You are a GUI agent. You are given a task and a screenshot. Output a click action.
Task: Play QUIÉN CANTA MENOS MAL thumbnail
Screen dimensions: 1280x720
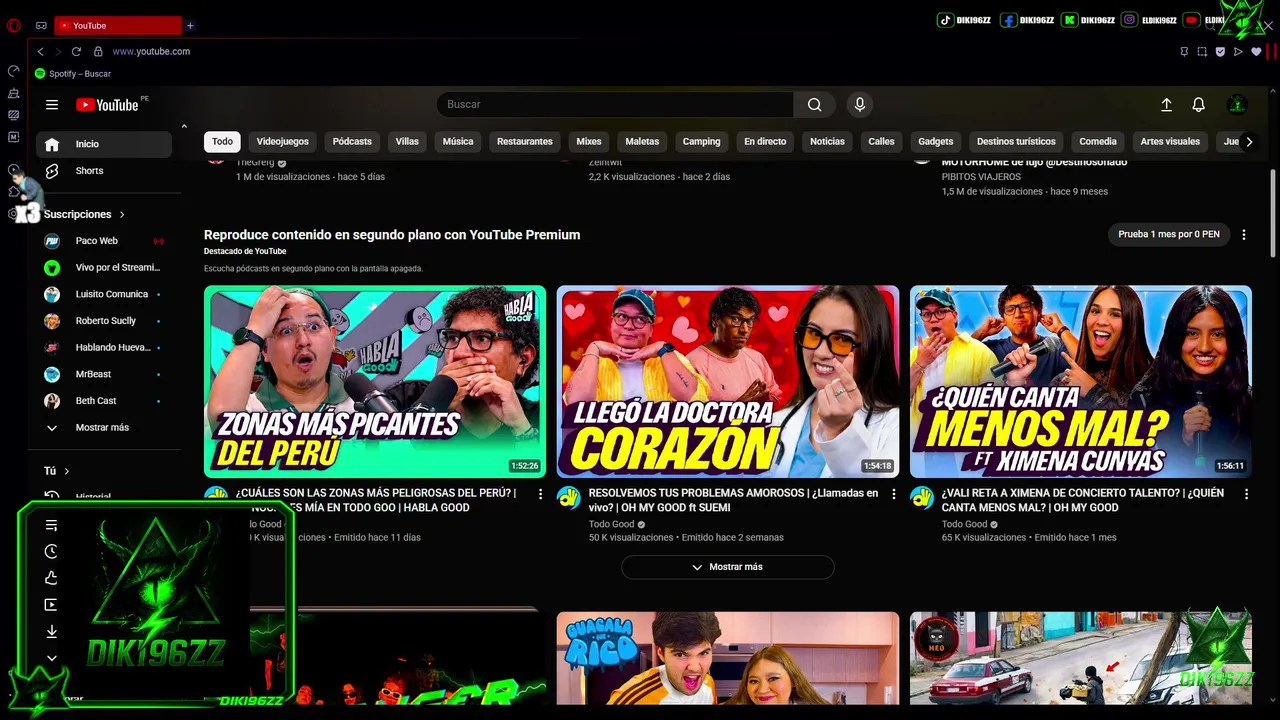click(1081, 382)
